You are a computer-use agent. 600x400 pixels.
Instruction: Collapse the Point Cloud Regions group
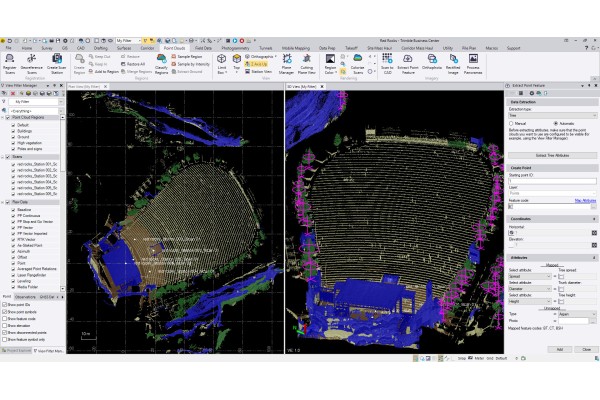pos(4,116)
